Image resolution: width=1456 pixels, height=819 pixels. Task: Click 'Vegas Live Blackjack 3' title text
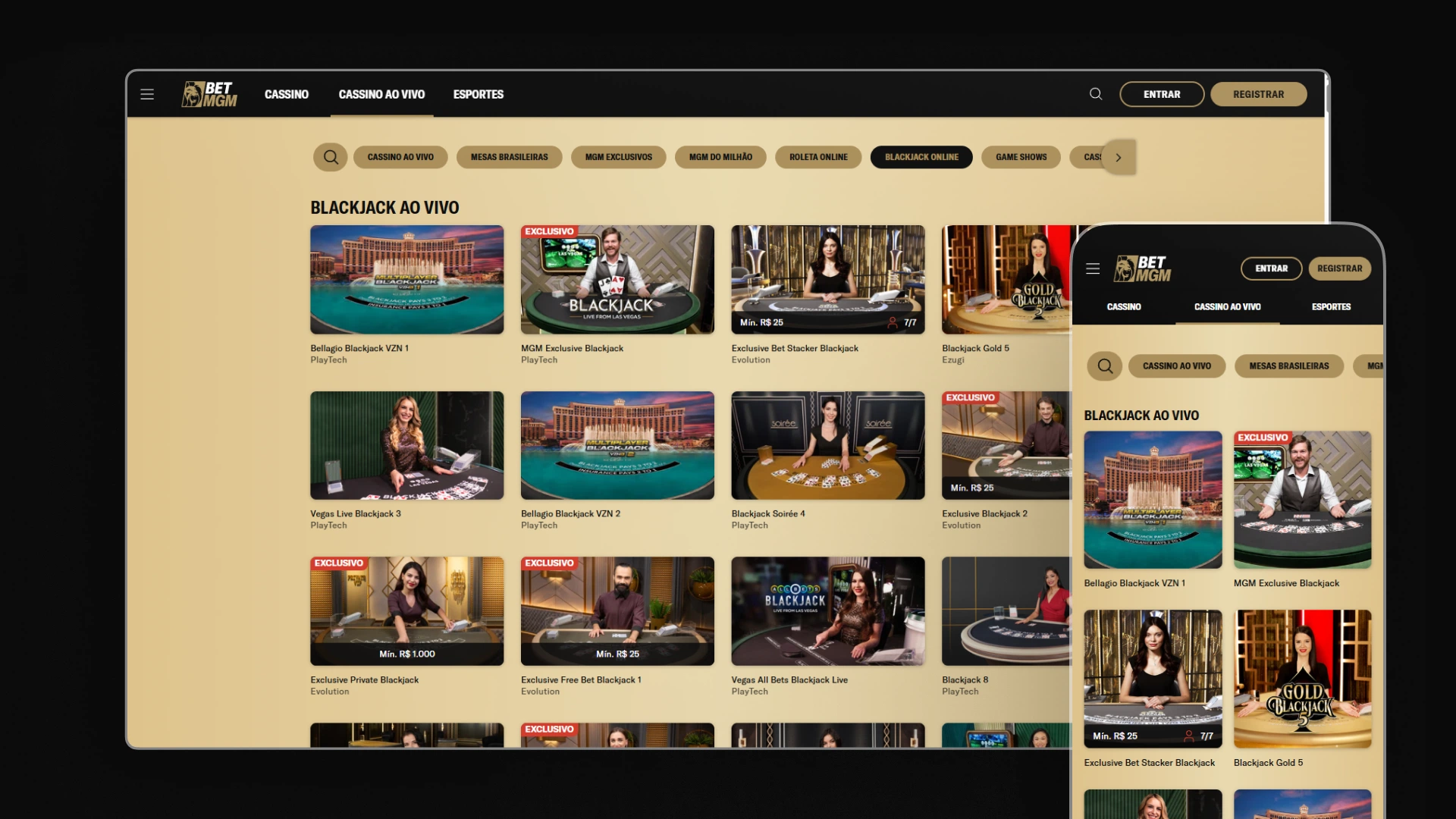click(356, 513)
